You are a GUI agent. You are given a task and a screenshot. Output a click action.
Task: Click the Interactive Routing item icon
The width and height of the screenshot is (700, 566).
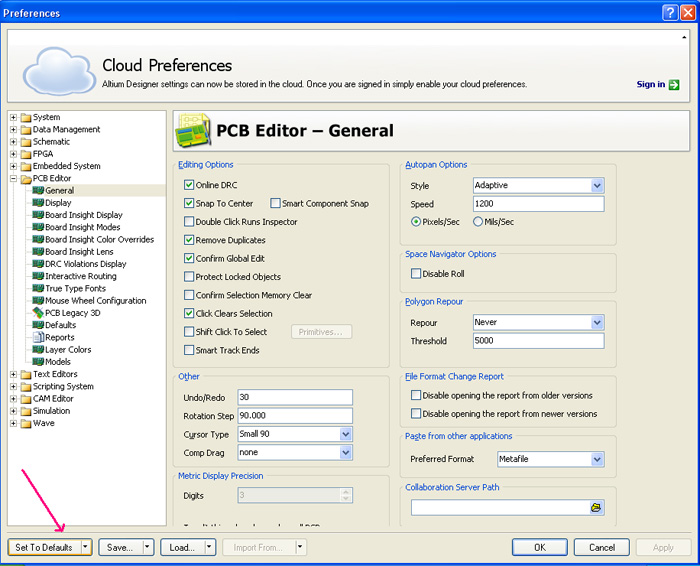(x=38, y=276)
